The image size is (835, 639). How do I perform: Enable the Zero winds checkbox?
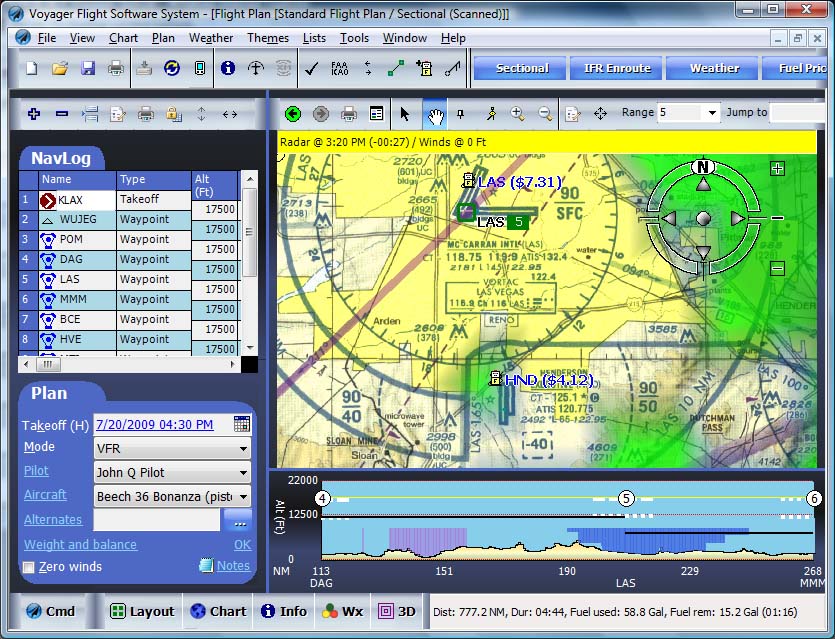tap(29, 568)
